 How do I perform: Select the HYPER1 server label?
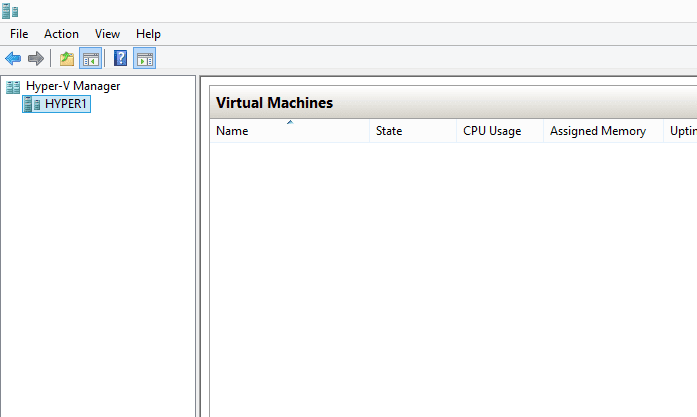pos(67,104)
